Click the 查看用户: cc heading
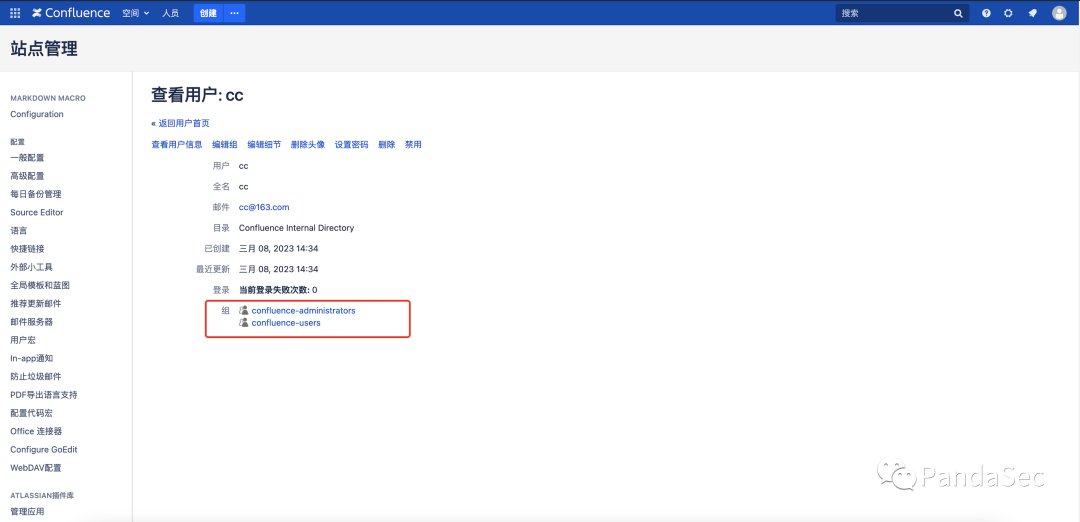 click(197, 96)
